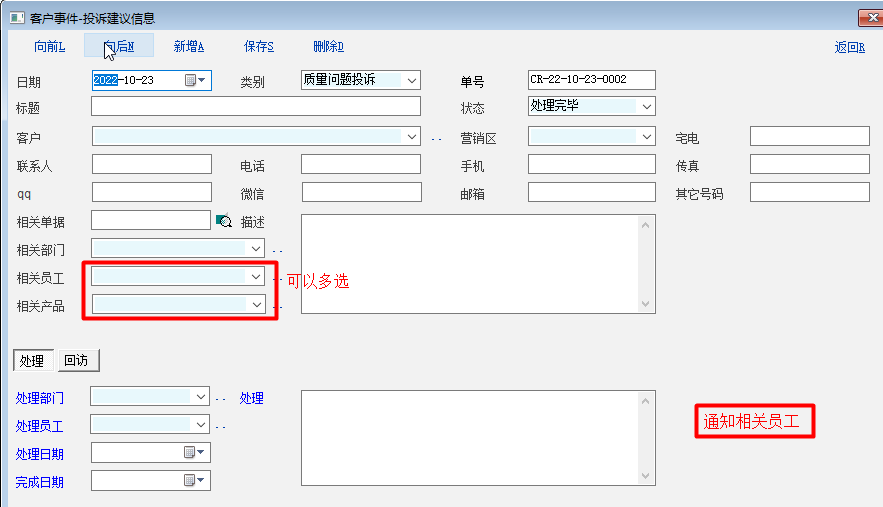This screenshot has height=507, width=883.
Task: Click the search icon beside 相关单据 field
Action: (224, 221)
